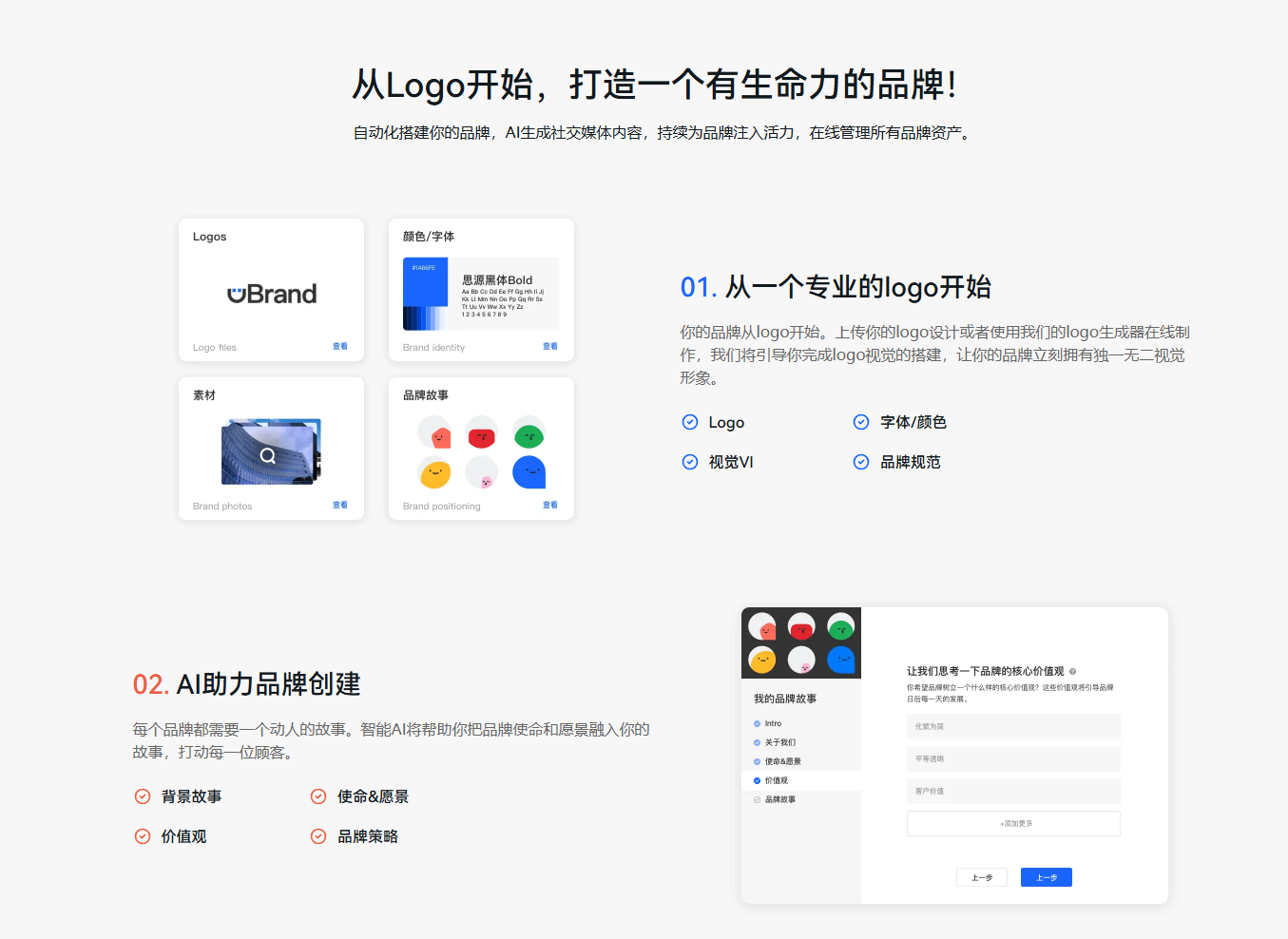Click the 化繁为简 input field
The image size is (1288, 939).
[x=1013, y=726]
